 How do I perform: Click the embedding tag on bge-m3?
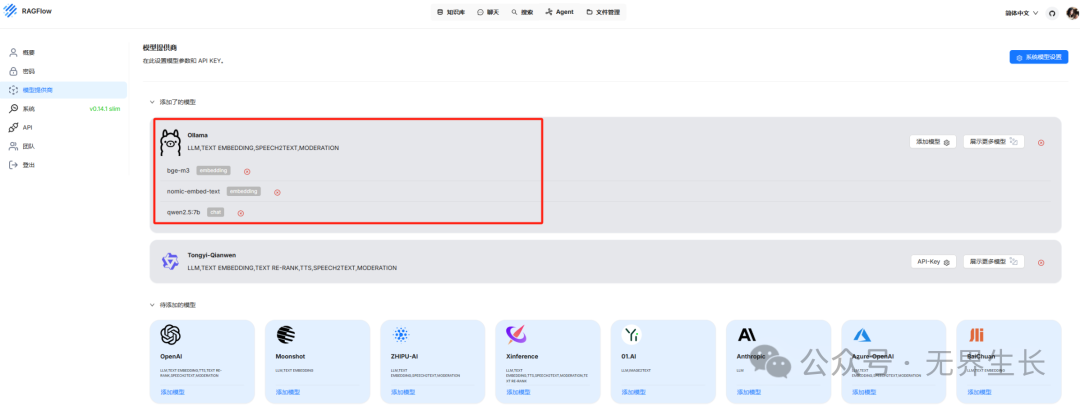[x=214, y=170]
